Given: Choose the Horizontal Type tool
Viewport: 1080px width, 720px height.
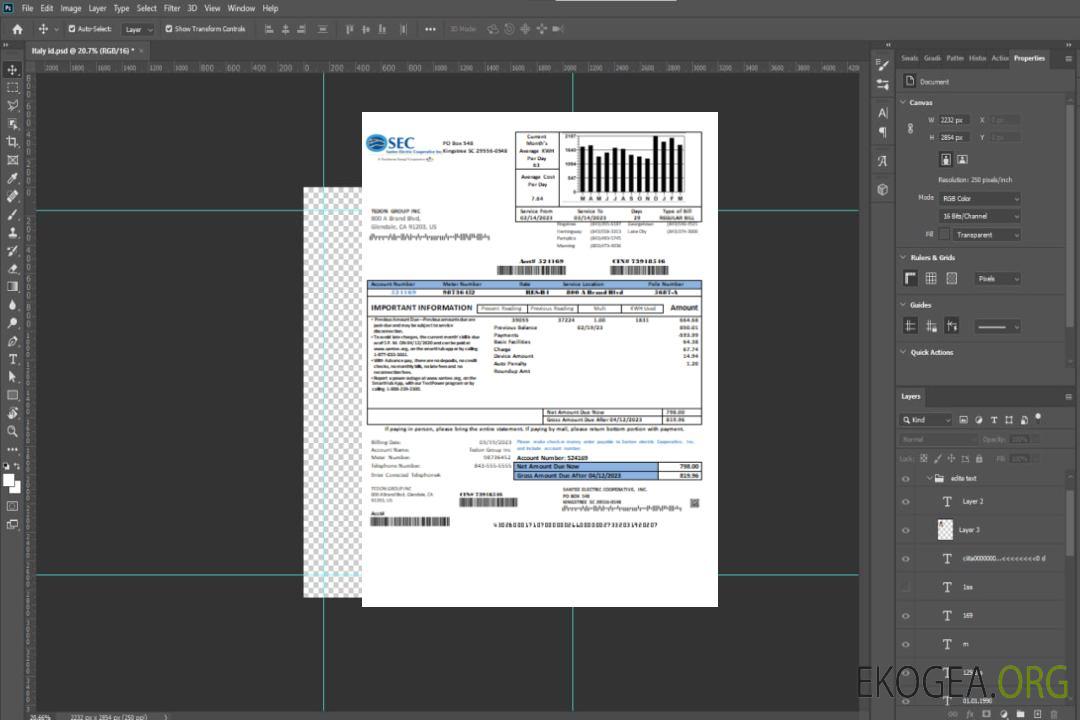Looking at the screenshot, I should 13,359.
